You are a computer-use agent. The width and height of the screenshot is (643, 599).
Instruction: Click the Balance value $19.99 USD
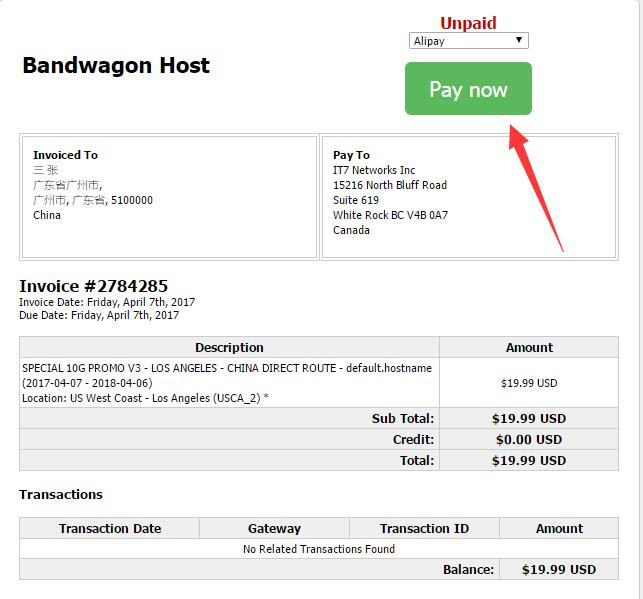coord(559,569)
